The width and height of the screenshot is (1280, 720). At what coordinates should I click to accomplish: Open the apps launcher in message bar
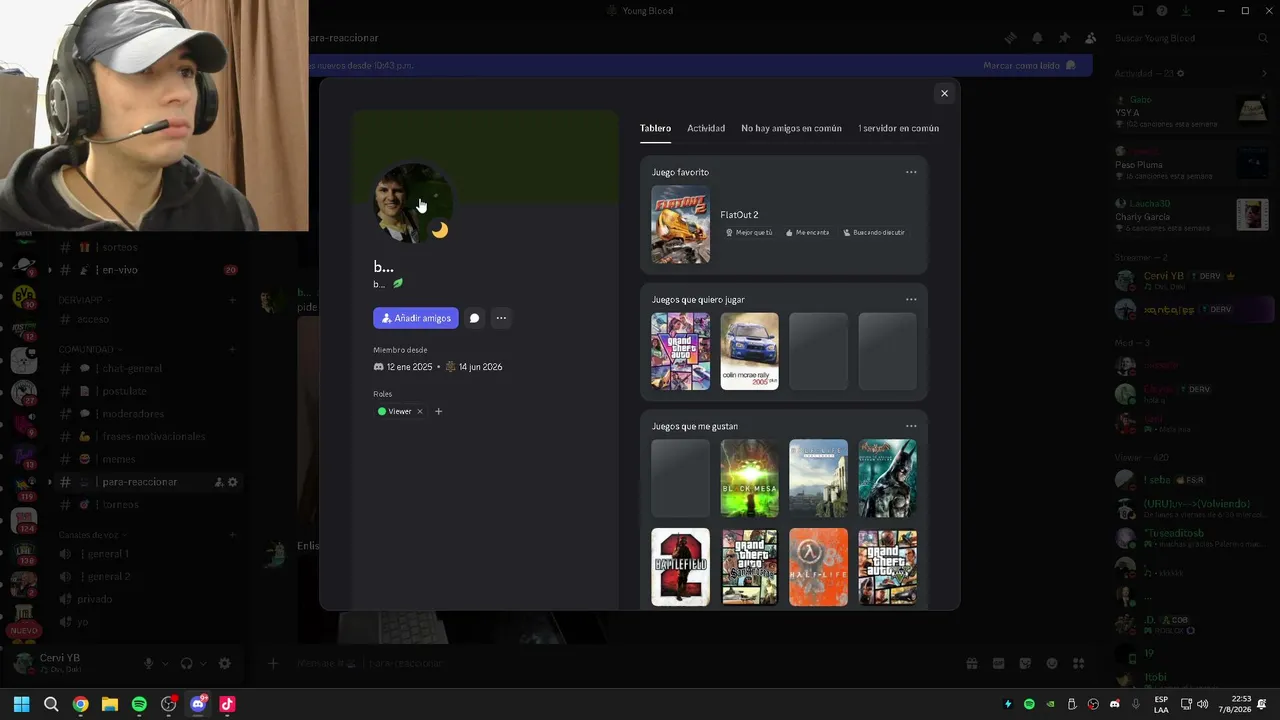pyautogui.click(x=1078, y=663)
